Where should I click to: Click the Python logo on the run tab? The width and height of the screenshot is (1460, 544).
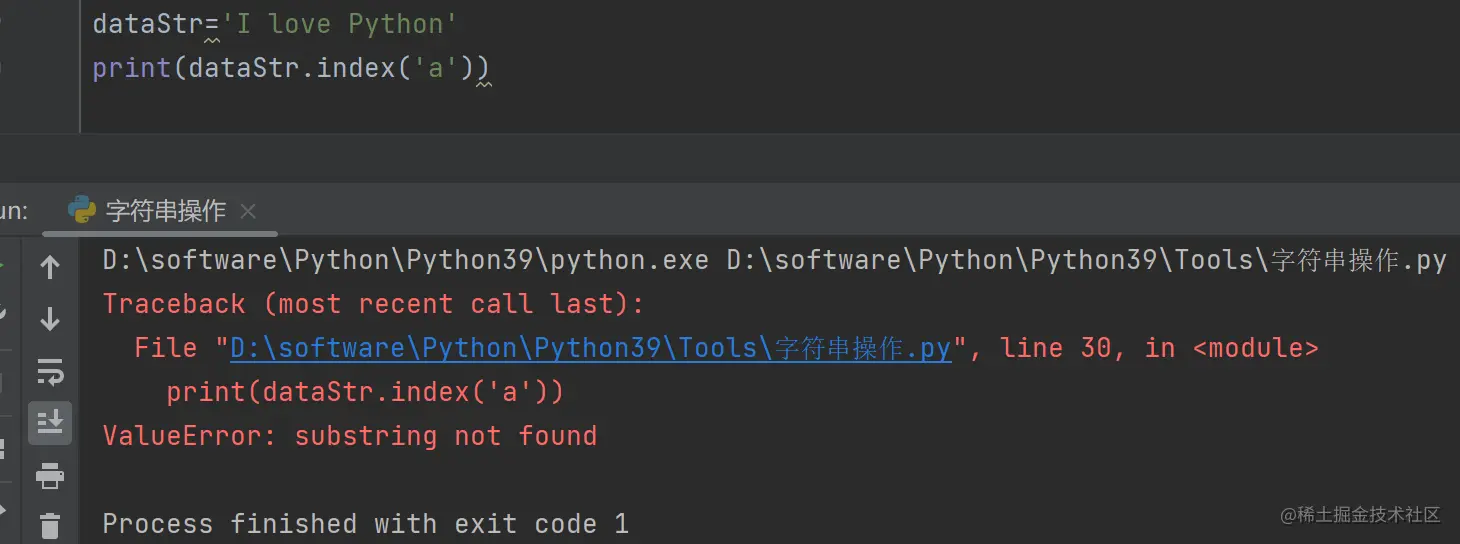coord(82,210)
